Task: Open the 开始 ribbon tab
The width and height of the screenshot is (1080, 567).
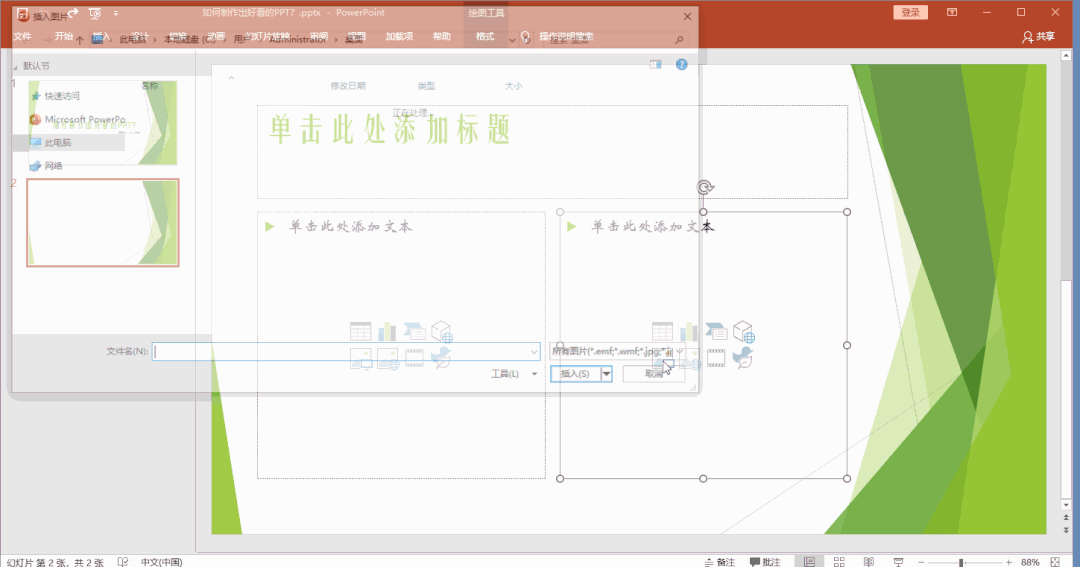Action: coord(64,36)
